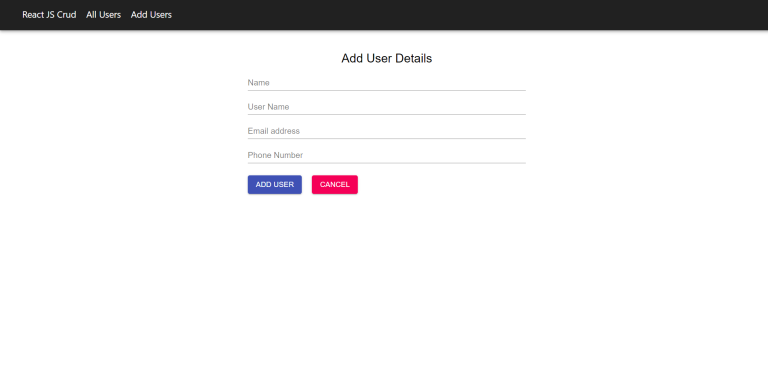The height and width of the screenshot is (370, 768).
Task: Navigate to All Users in top bar
Action: click(103, 15)
